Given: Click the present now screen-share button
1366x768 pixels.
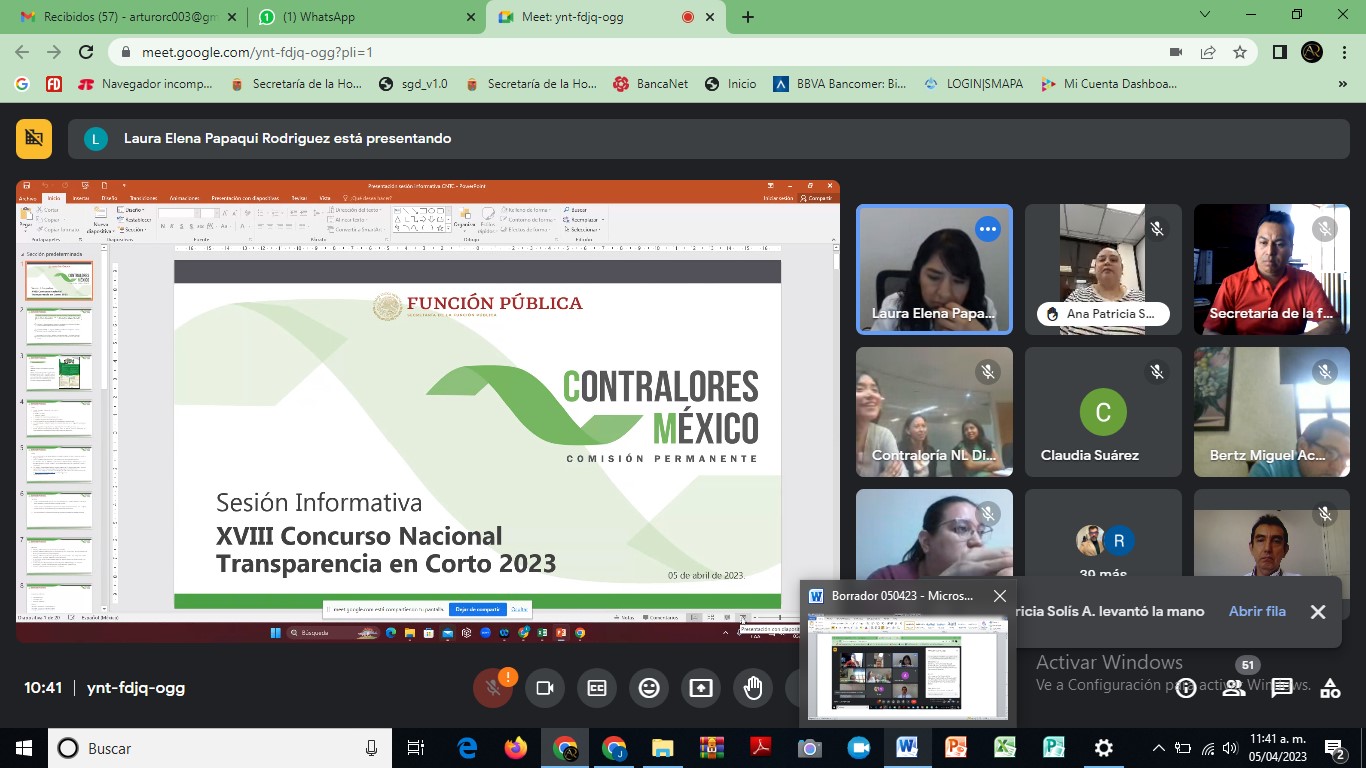Looking at the screenshot, I should (701, 688).
